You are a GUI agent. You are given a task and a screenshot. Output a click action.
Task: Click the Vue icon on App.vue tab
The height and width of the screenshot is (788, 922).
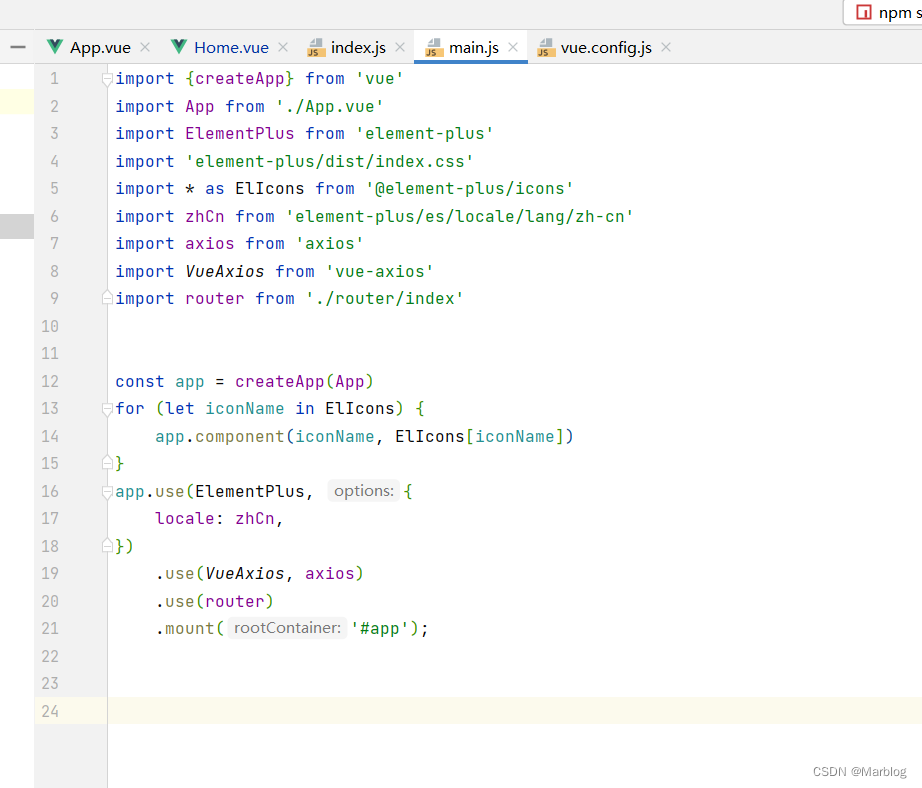coord(55,46)
